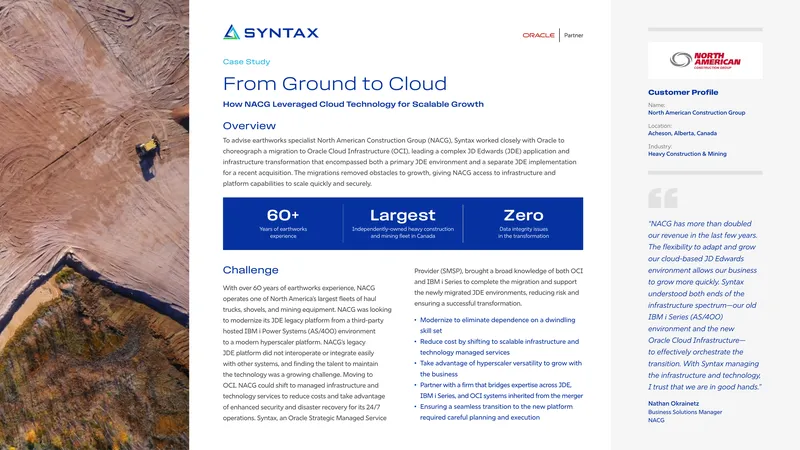Click the subtitle about NACG cloud technology
This screenshot has height=450, width=800.
(x=353, y=104)
